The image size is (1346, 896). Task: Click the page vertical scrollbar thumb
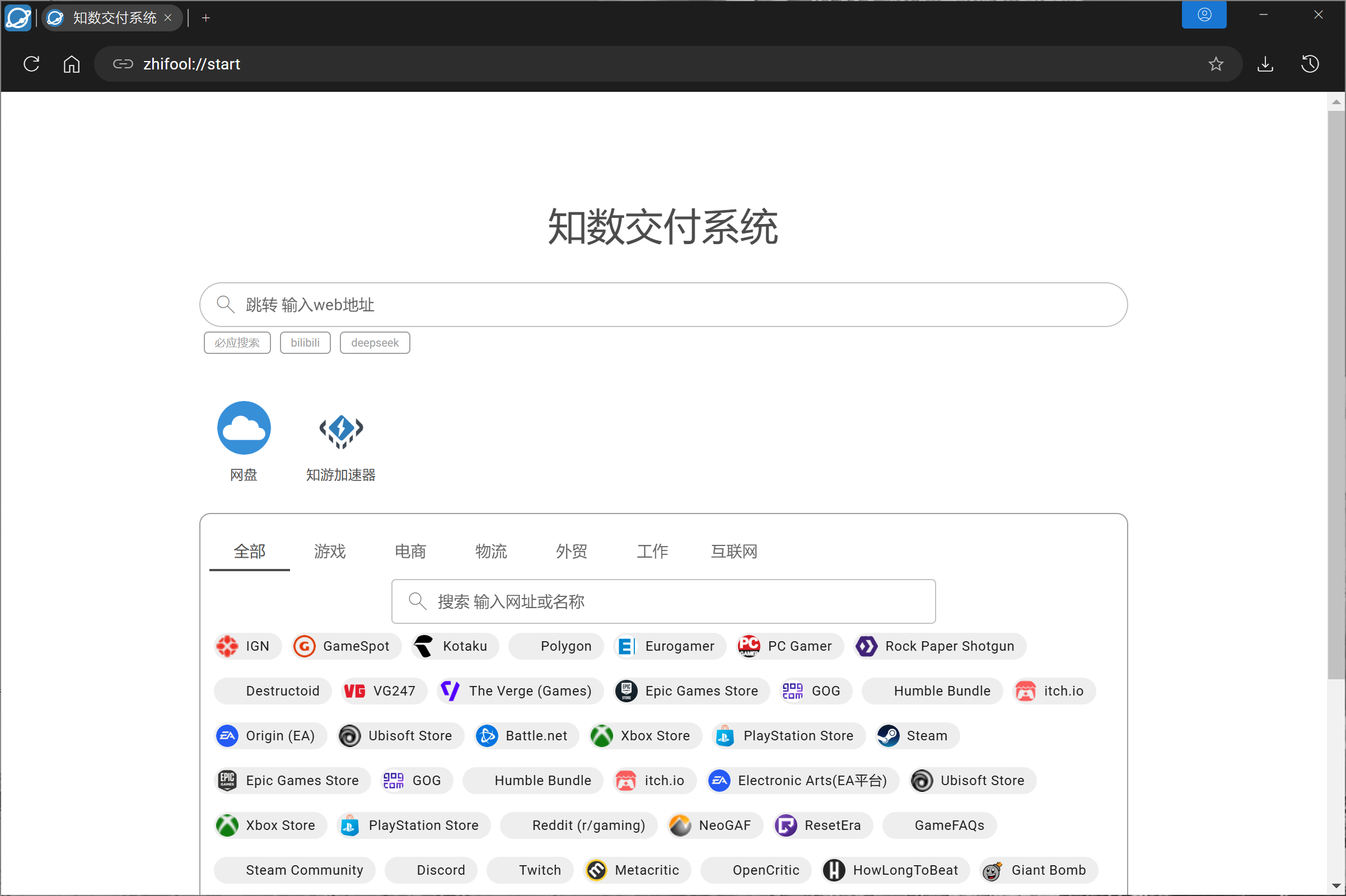point(1336,394)
